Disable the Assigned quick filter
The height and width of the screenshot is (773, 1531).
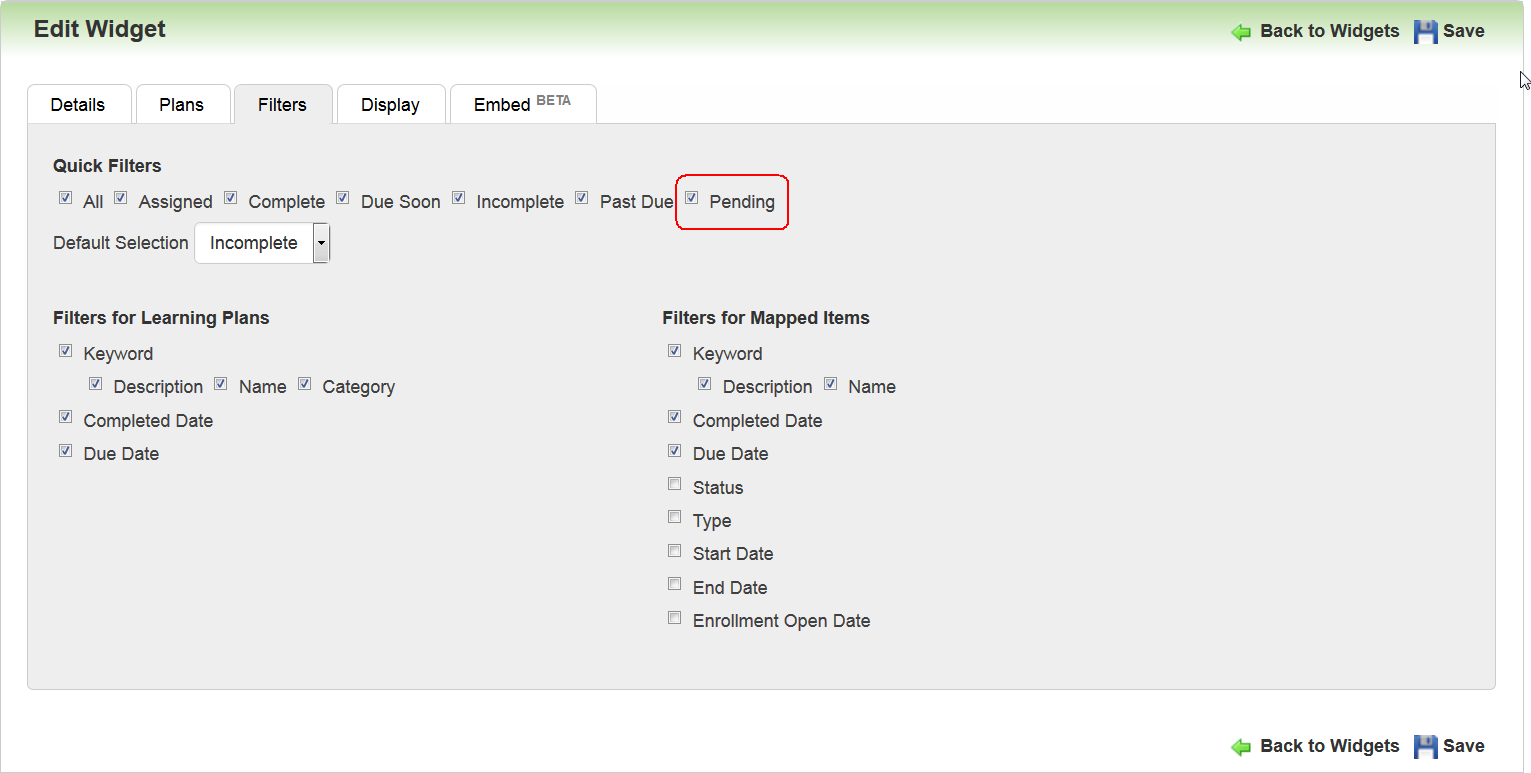[x=121, y=198]
